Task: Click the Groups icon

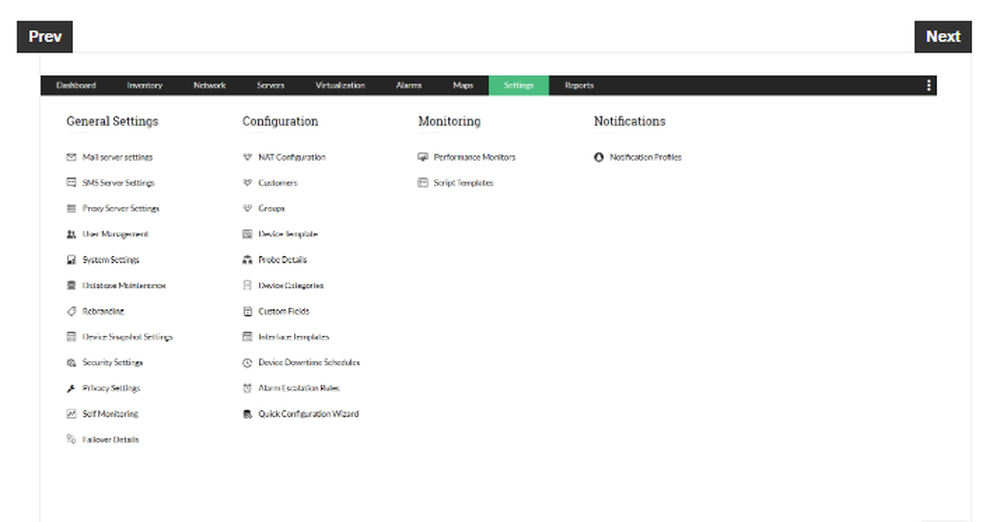Action: (247, 208)
